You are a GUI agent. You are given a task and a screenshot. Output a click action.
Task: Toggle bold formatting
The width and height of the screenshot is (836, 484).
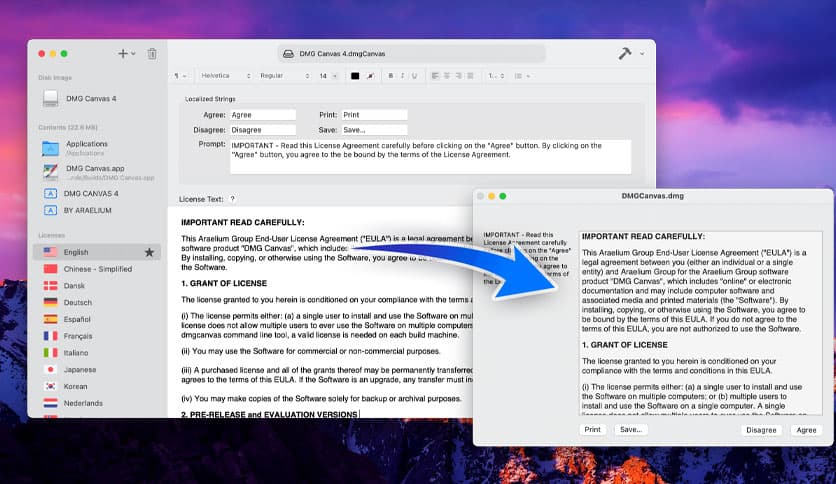[391, 76]
